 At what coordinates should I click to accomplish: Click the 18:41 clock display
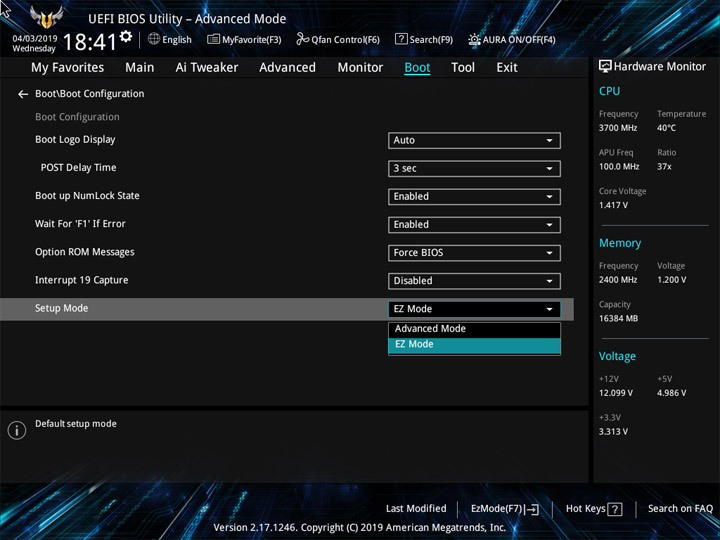click(x=90, y=42)
